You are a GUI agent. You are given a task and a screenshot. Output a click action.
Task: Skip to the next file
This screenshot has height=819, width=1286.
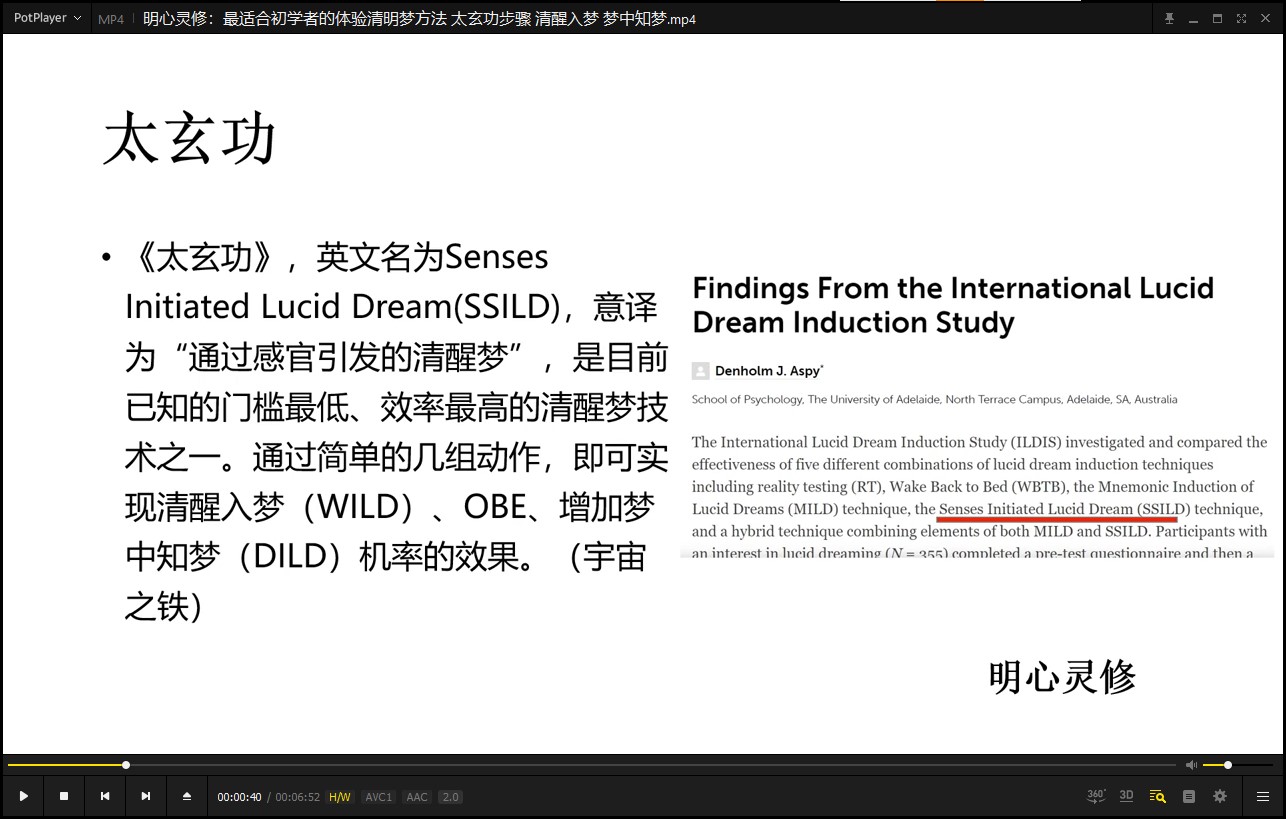tap(146, 796)
